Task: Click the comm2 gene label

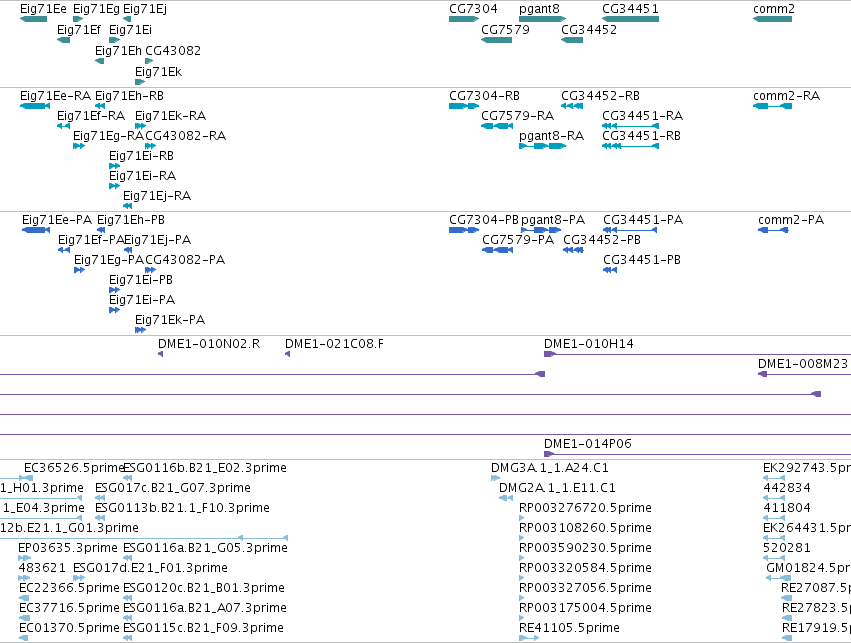Action: pyautogui.click(x=774, y=9)
